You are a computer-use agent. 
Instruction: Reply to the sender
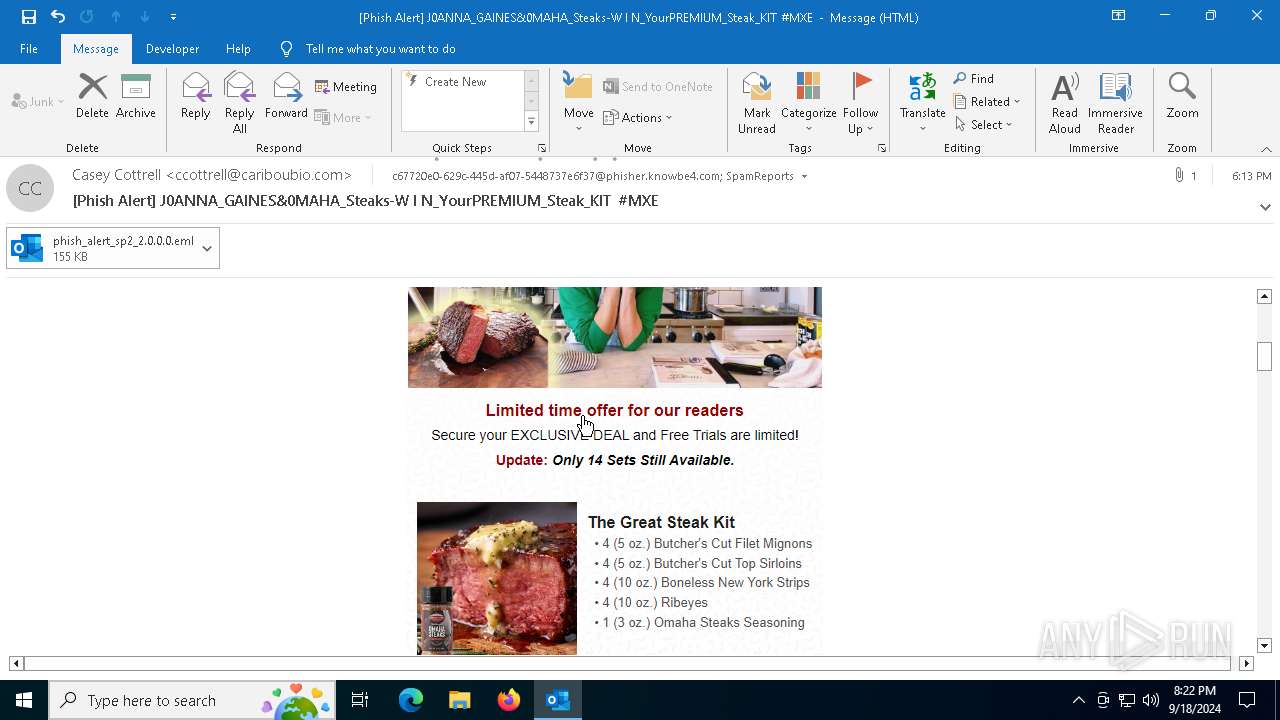click(x=196, y=96)
